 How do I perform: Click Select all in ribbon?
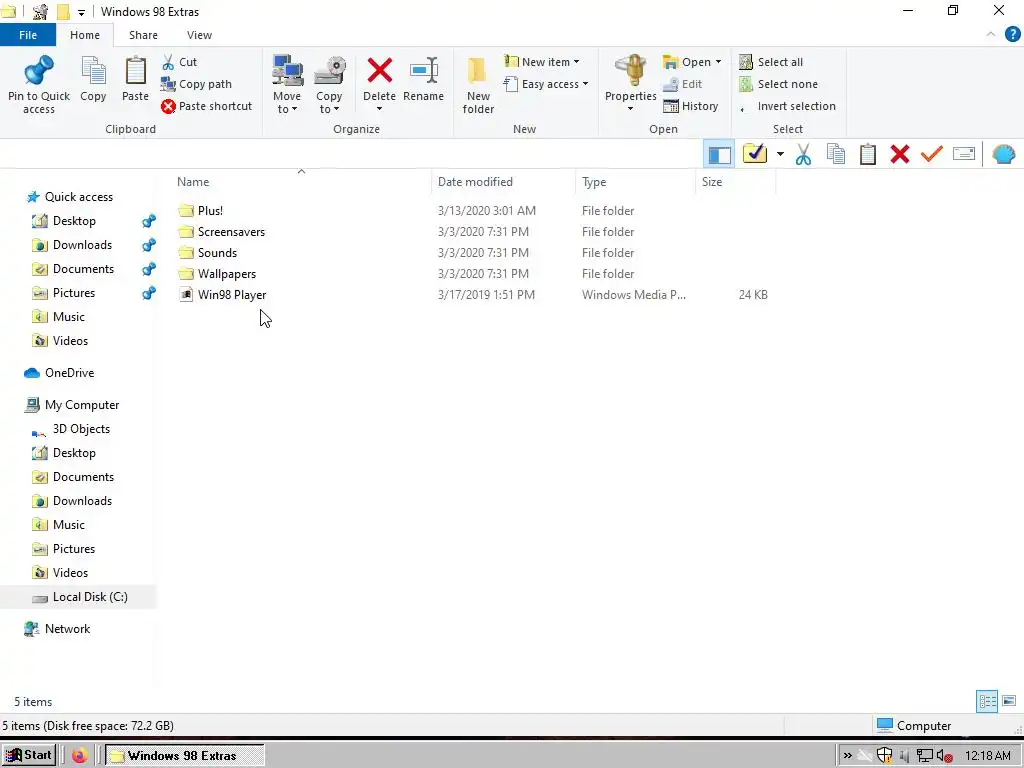(x=771, y=62)
